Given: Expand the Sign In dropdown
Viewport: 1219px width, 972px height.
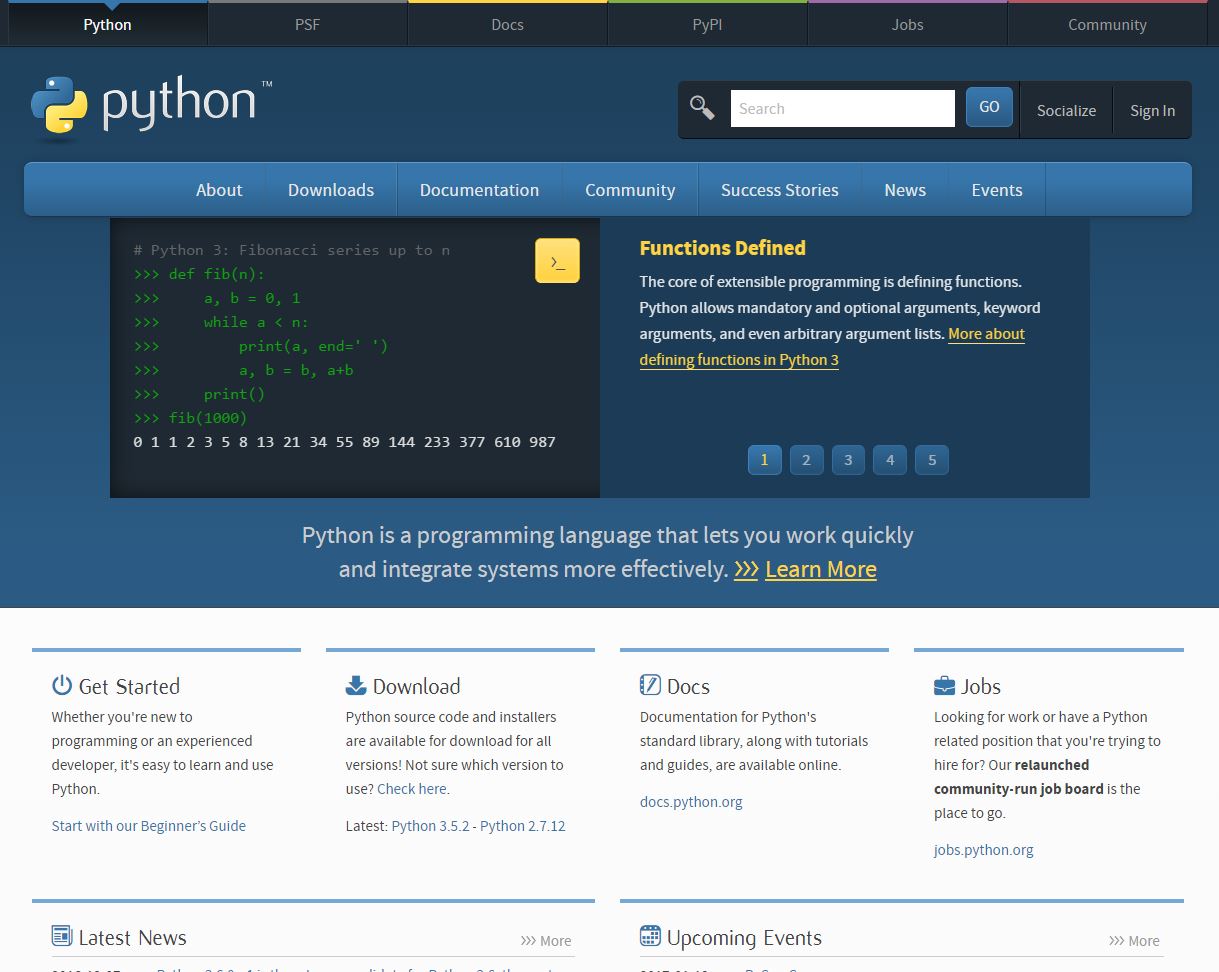Looking at the screenshot, I should coord(1152,110).
